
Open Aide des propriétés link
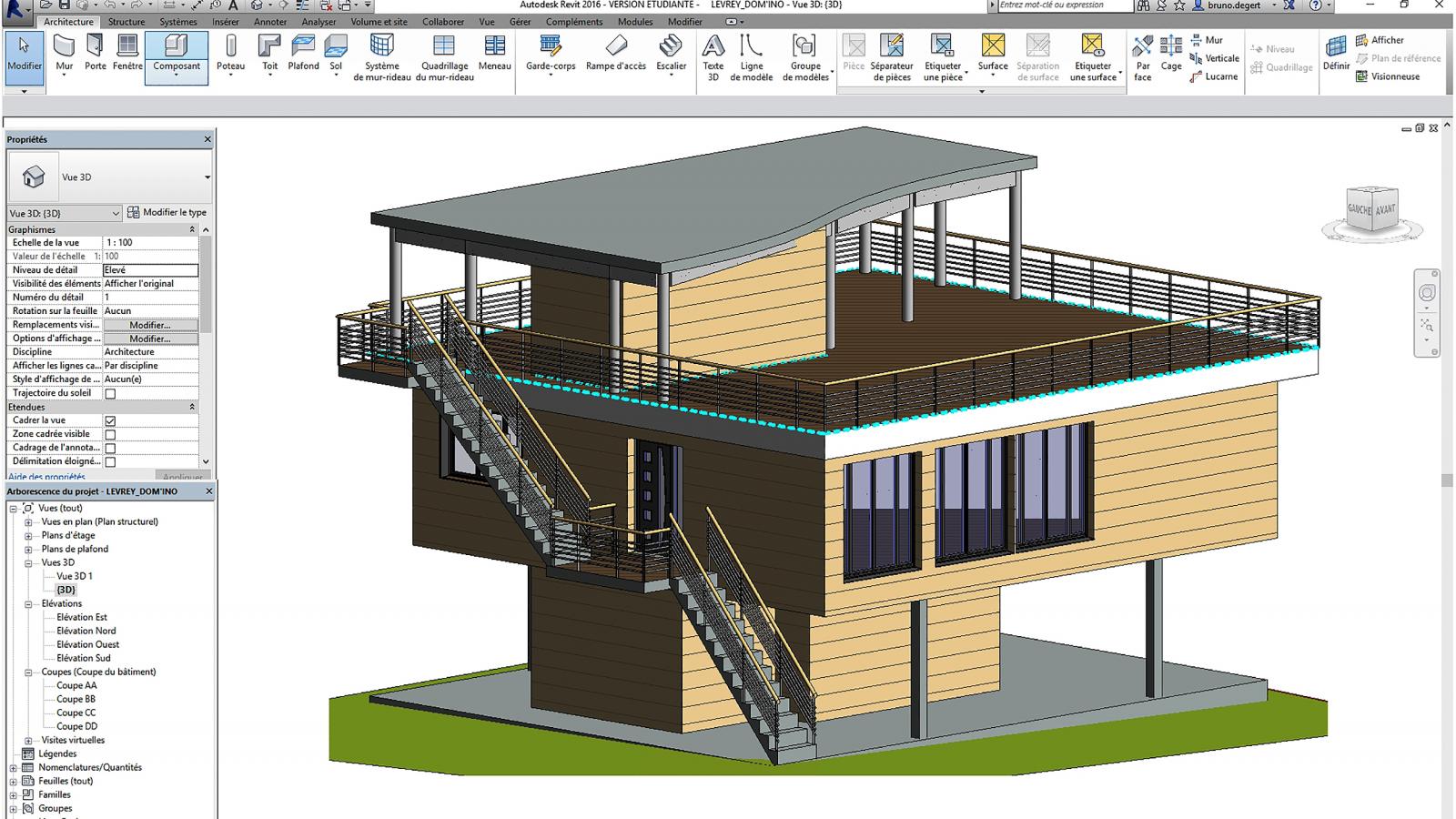click(46, 477)
